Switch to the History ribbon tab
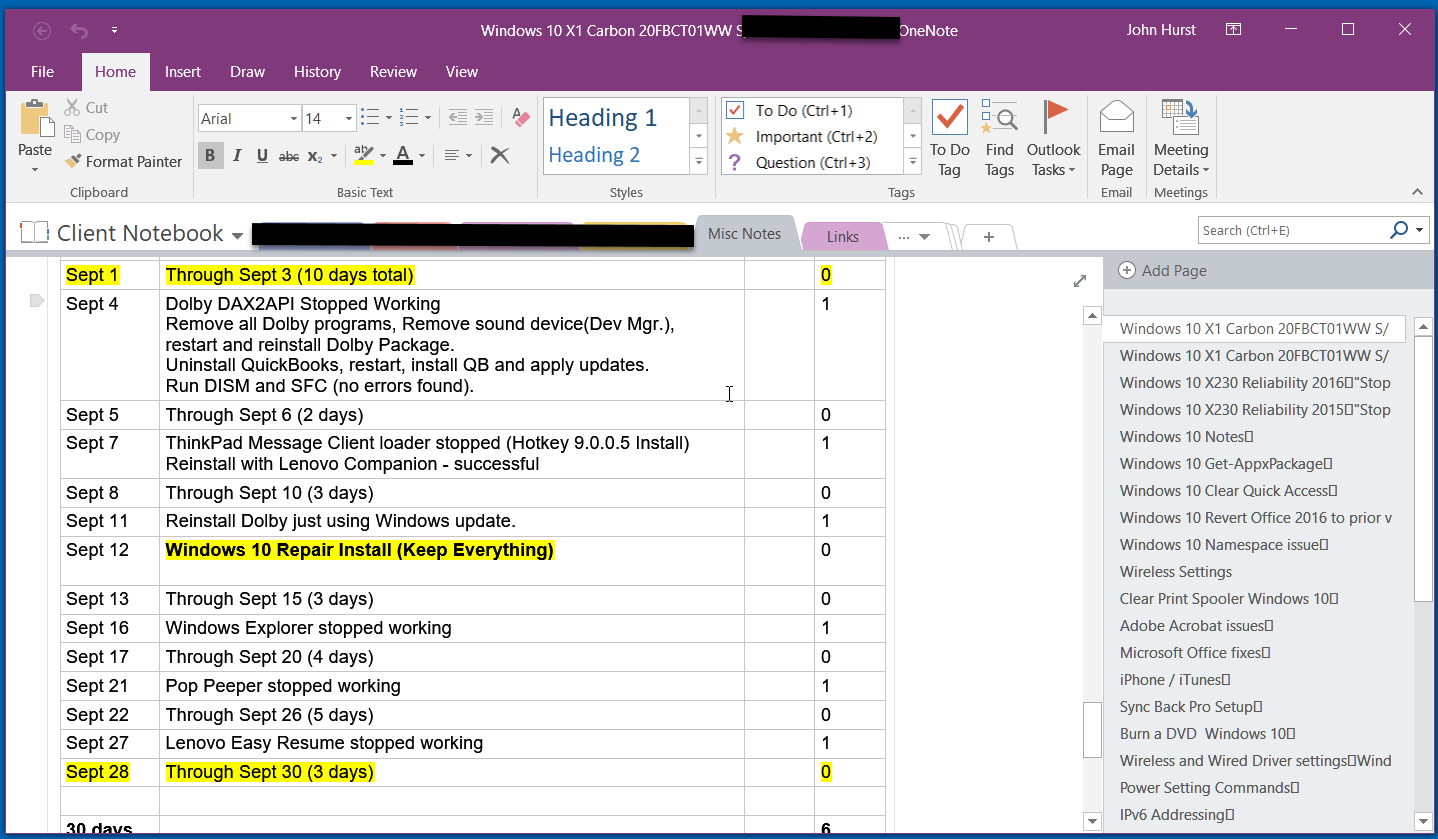Image resolution: width=1438 pixels, height=839 pixels. click(317, 71)
